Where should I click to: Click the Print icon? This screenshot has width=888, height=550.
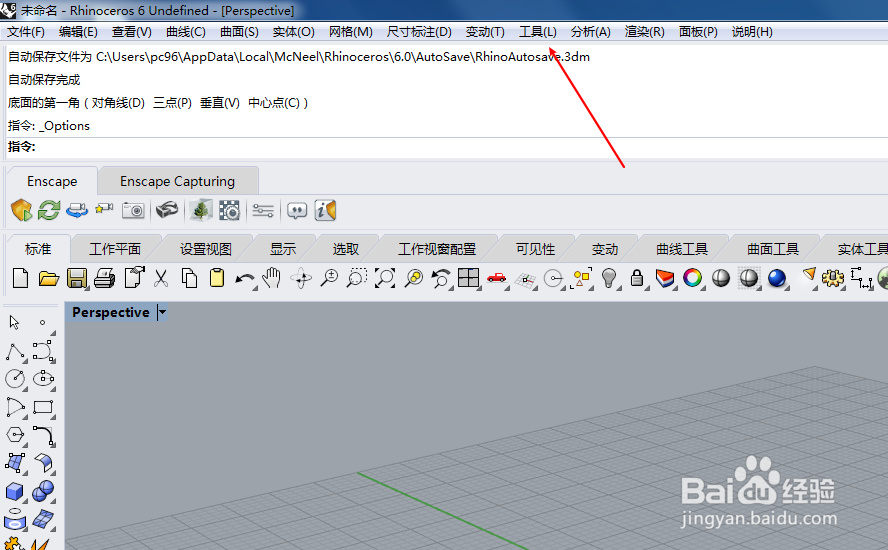pos(105,278)
